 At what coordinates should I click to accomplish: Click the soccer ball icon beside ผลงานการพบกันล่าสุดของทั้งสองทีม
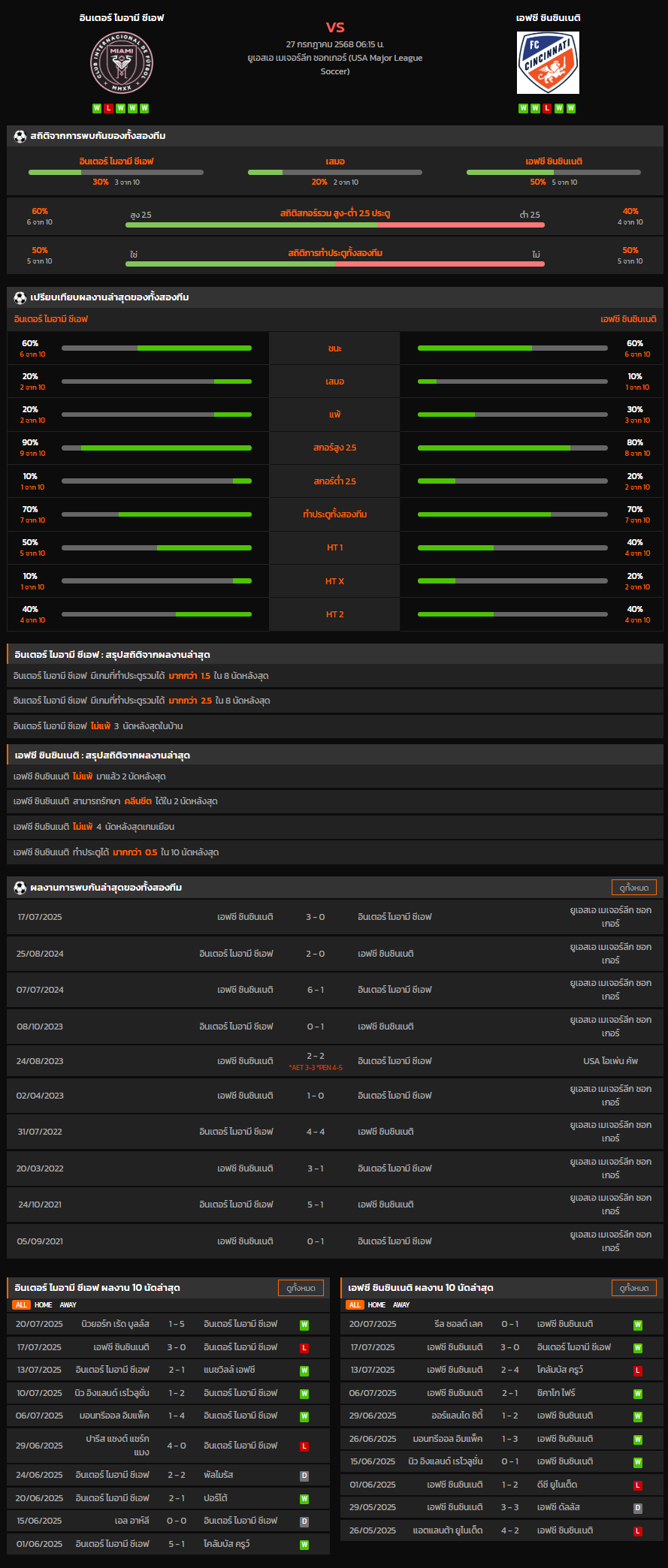(x=20, y=888)
